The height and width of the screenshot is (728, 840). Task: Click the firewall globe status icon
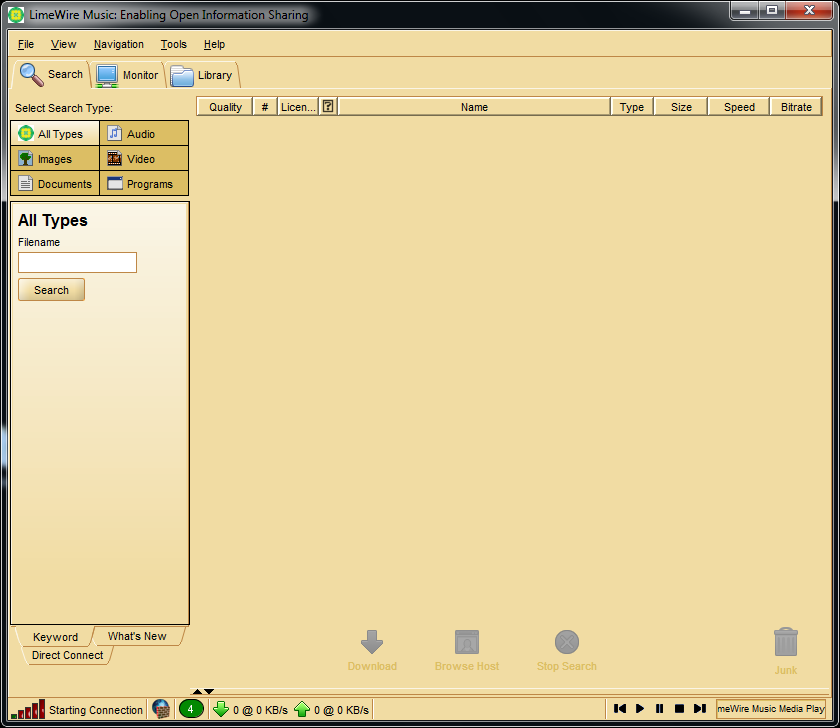pyautogui.click(x=161, y=708)
